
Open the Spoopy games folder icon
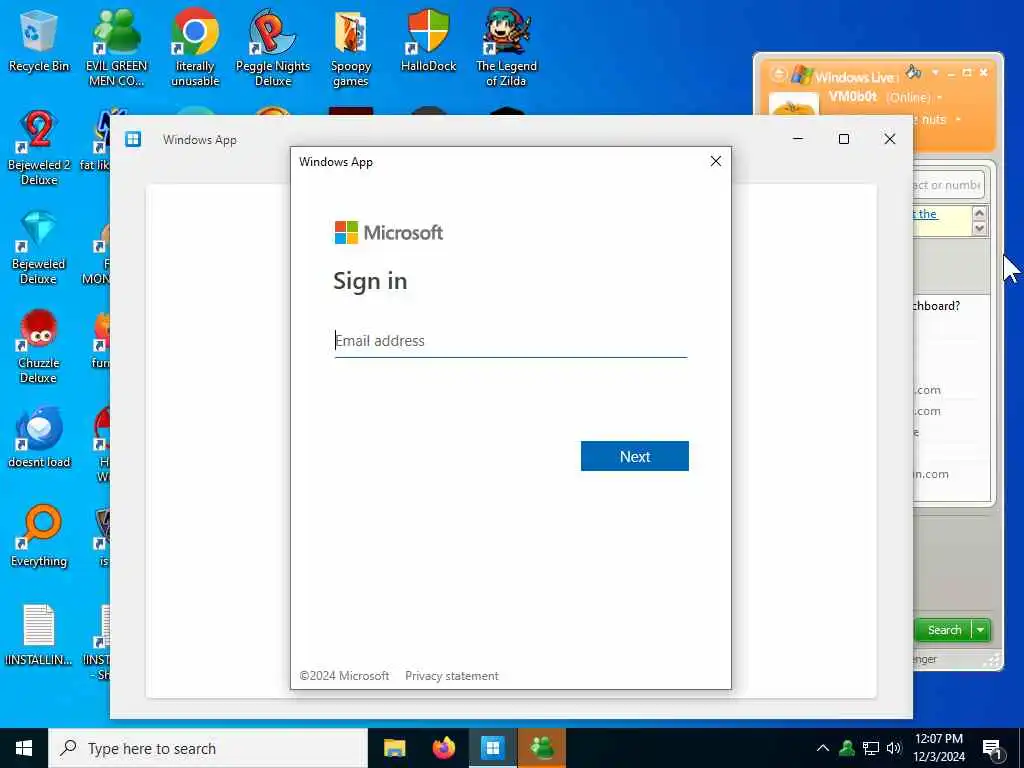(351, 47)
